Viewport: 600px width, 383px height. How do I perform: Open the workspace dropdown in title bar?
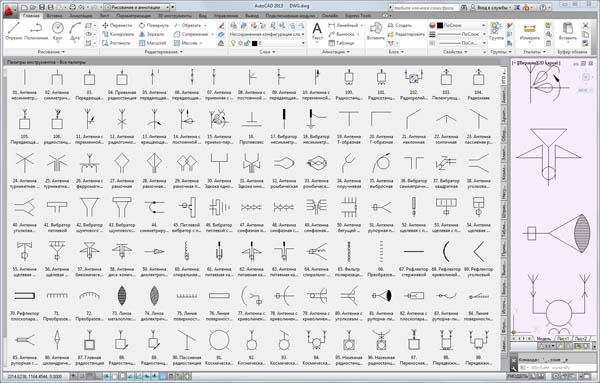(139, 7)
